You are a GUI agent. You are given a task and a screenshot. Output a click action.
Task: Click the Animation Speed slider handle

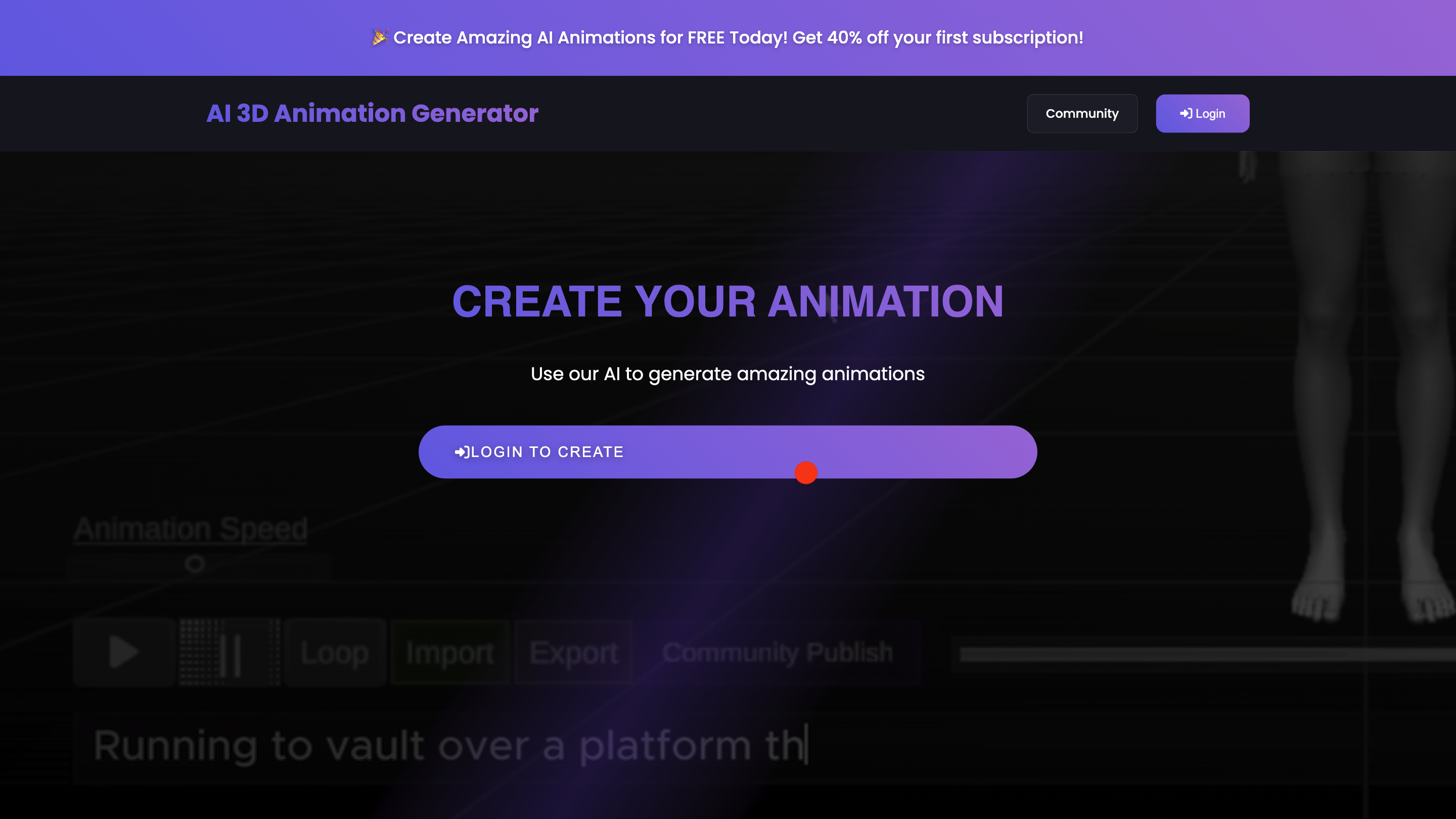[x=195, y=564]
